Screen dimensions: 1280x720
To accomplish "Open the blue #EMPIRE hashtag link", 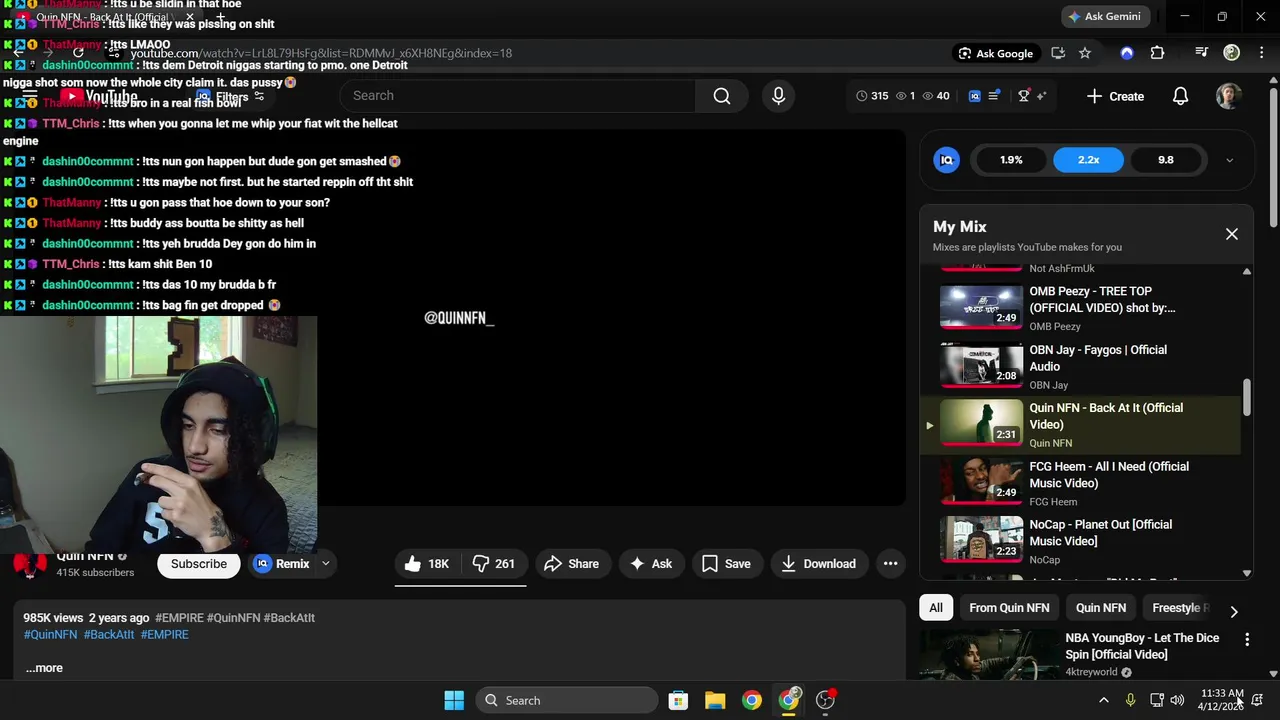I will tap(164, 635).
